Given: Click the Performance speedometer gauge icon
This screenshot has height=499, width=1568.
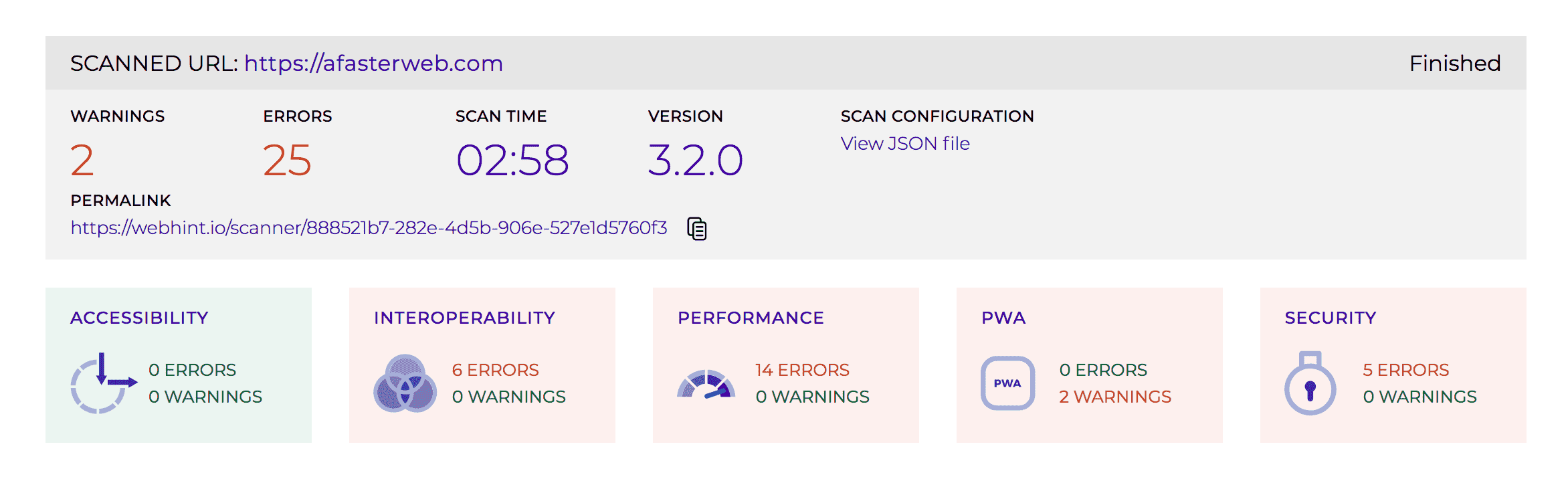Looking at the screenshot, I should point(706,385).
